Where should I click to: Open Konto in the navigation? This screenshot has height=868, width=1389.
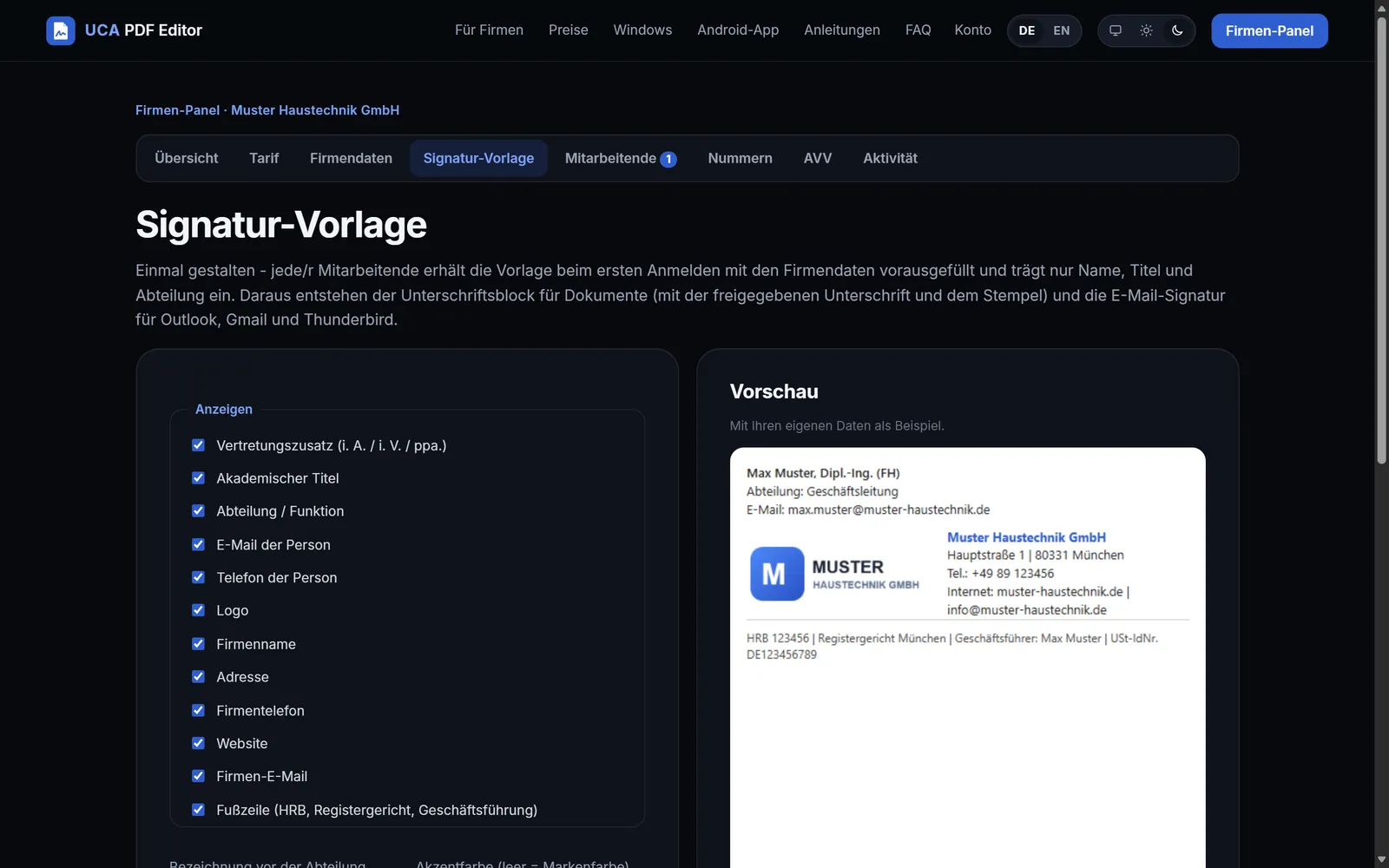(973, 30)
